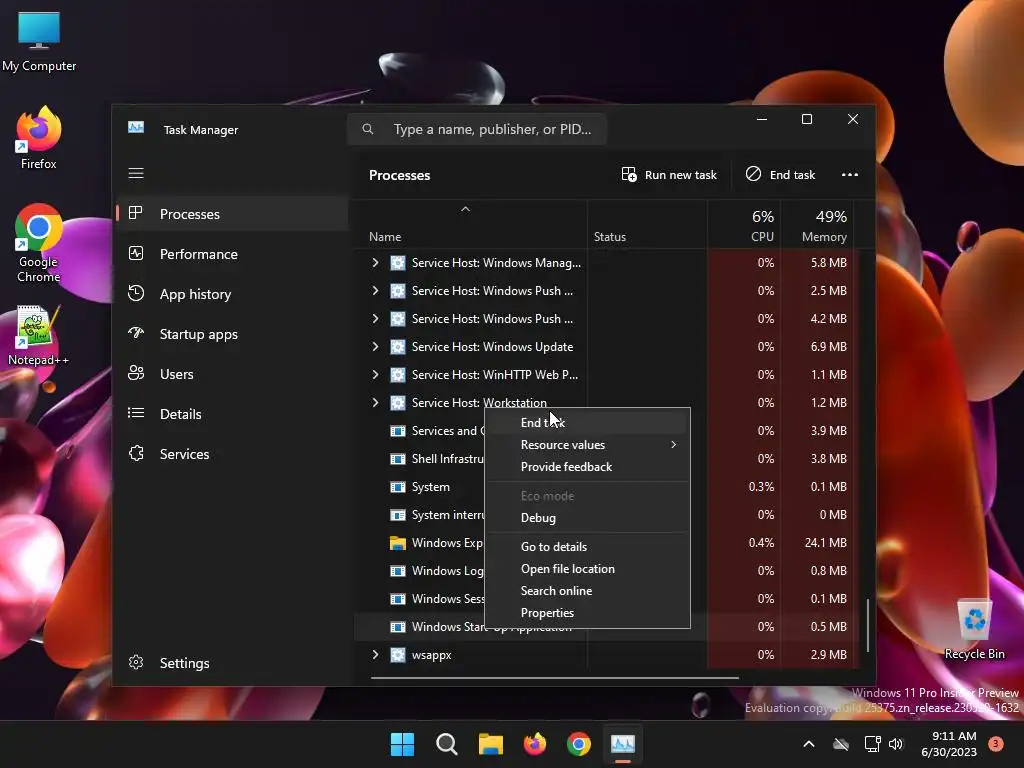Open File Explorer from taskbar
The height and width of the screenshot is (768, 1024).
pos(490,744)
